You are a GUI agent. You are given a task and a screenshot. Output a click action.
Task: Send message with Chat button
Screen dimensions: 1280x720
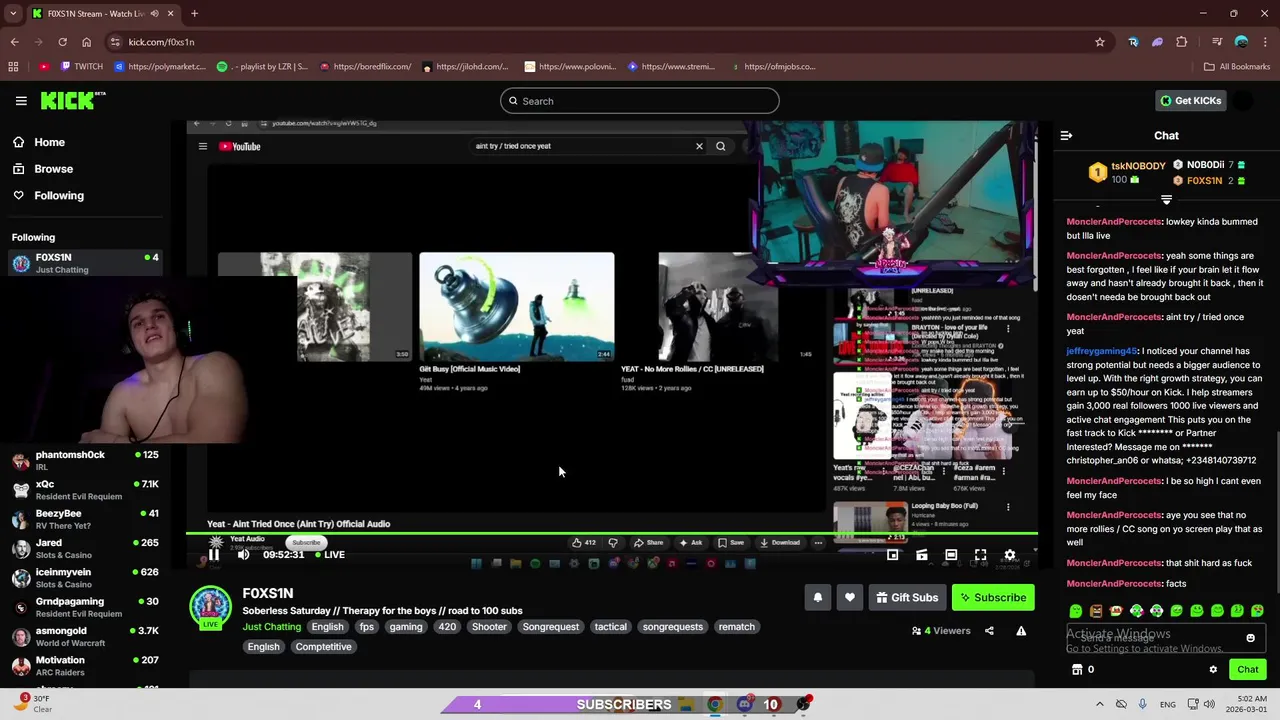click(1247, 670)
